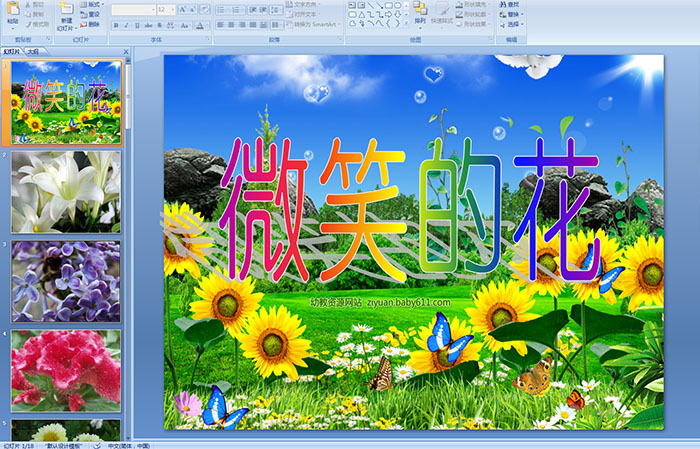Click the Increase Indent icon
700x449 pixels.
263,9
